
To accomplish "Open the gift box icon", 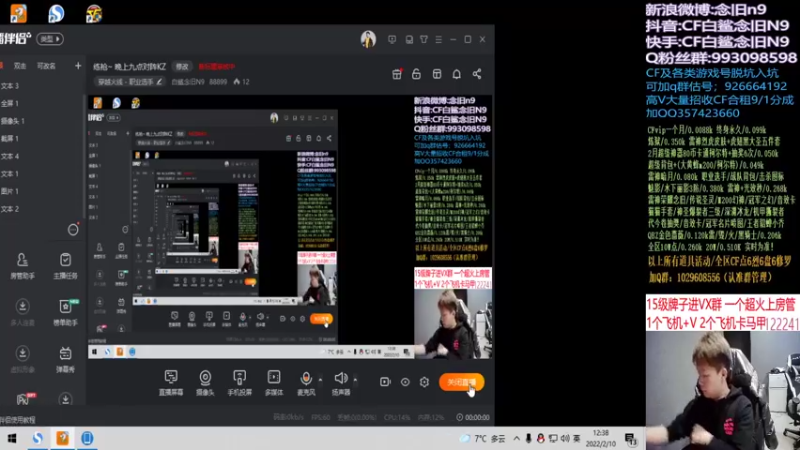I will pyautogui.click(x=397, y=74).
